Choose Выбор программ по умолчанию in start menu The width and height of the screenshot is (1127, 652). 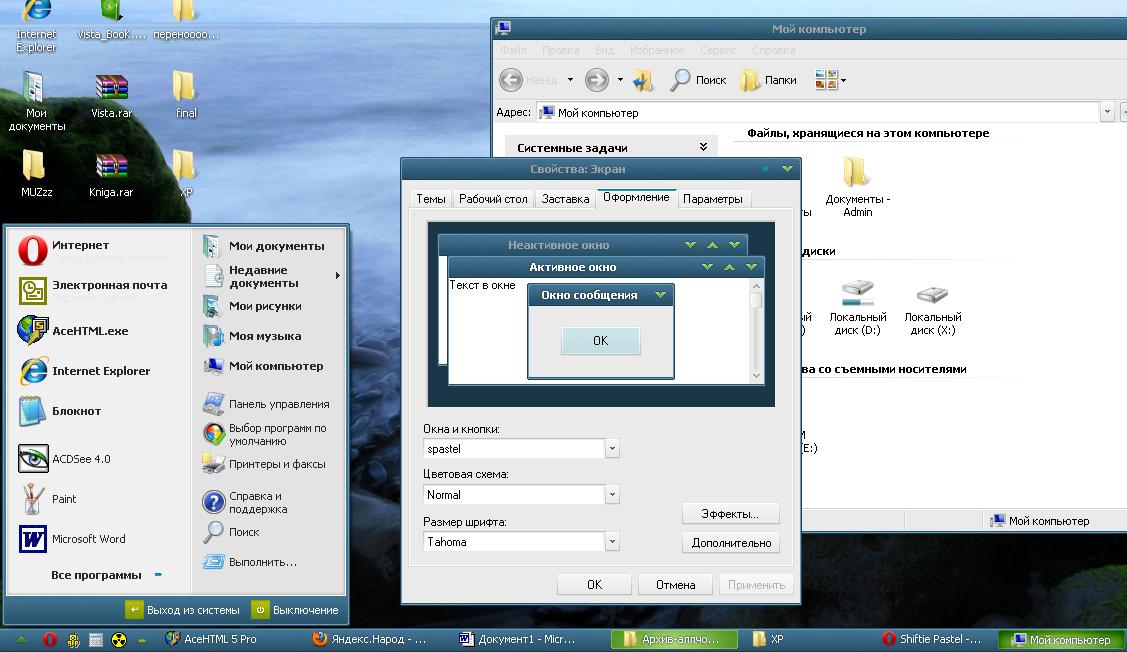pyautogui.click(x=264, y=434)
